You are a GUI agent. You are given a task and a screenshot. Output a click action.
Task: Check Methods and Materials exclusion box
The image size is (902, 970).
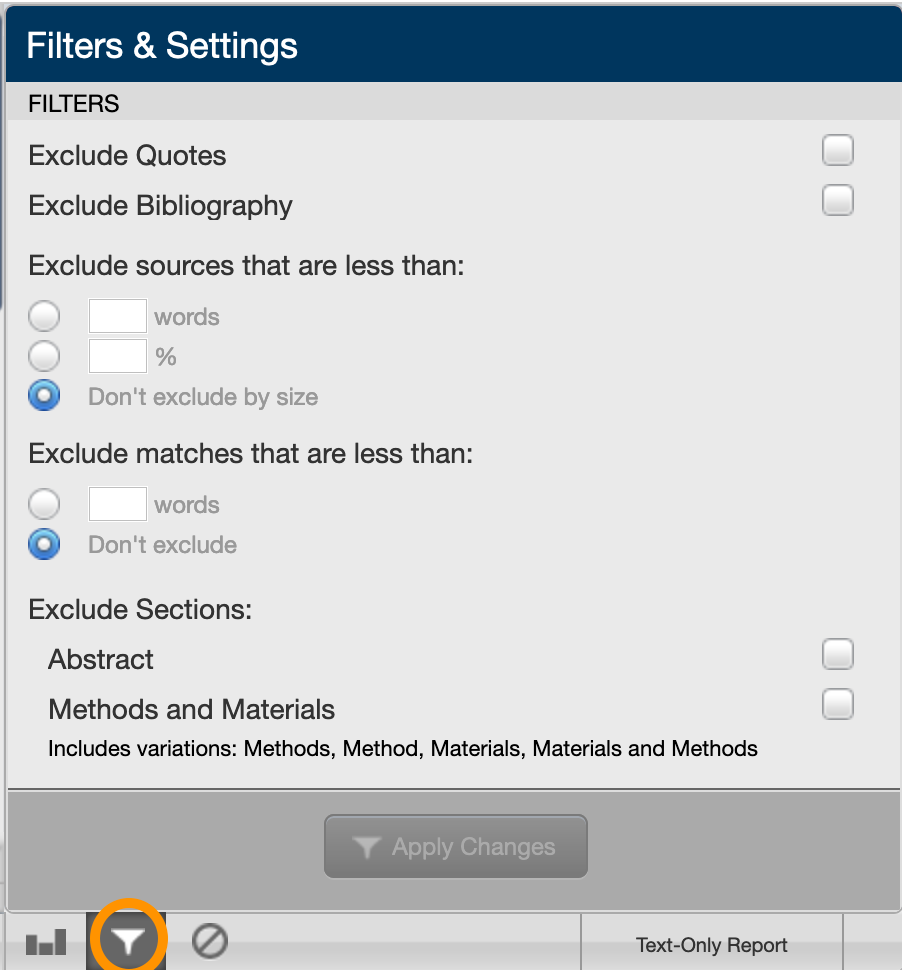click(x=837, y=705)
